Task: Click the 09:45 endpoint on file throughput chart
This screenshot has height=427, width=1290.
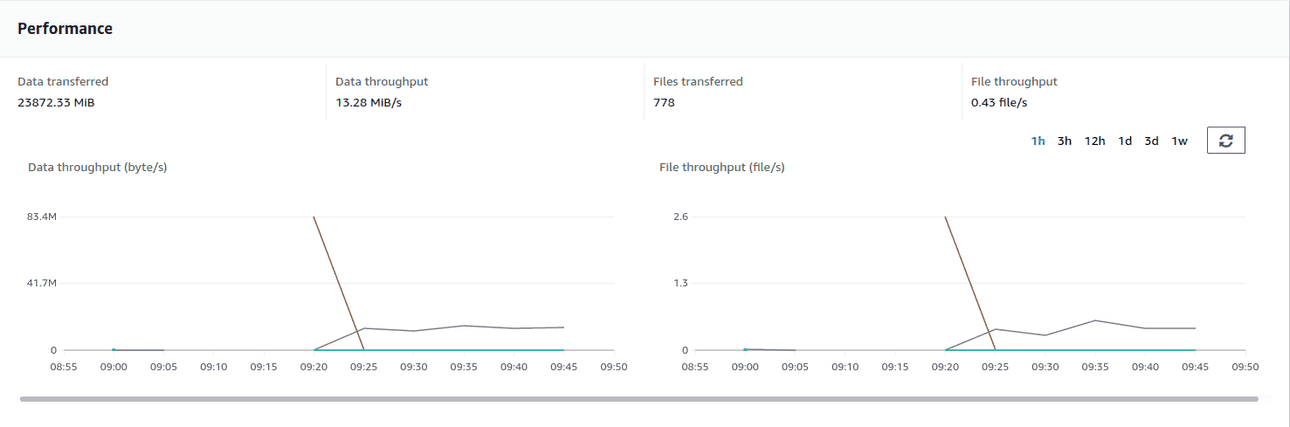Action: tap(1195, 328)
